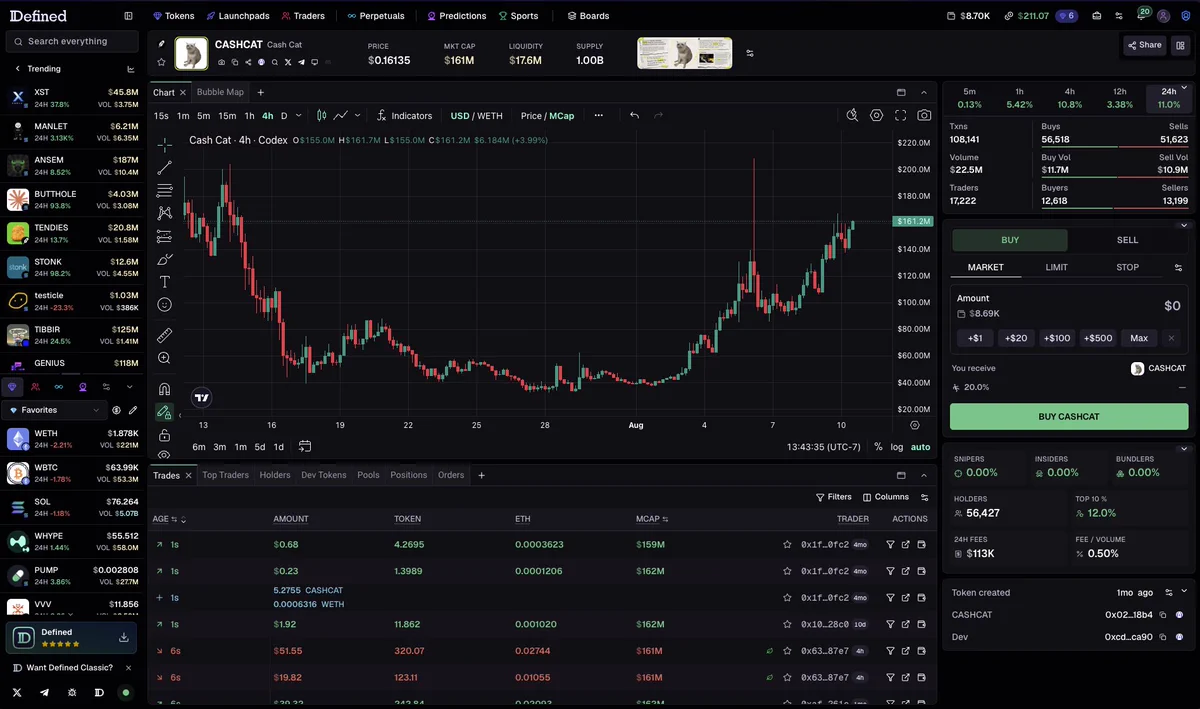This screenshot has height=709, width=1200.
Task: Expand the Token created panel chevron
Action: click(x=1184, y=592)
